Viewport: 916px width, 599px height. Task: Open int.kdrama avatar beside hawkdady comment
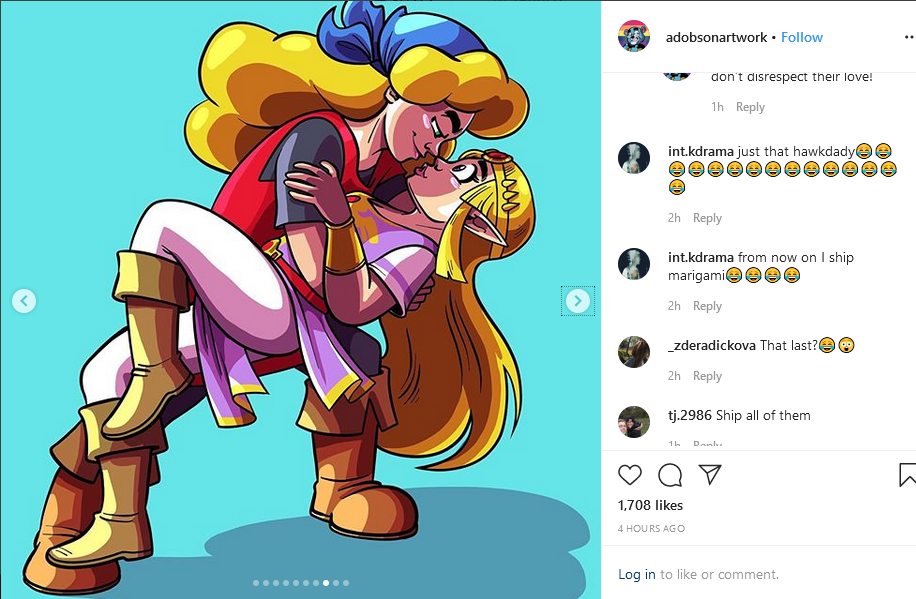634,158
